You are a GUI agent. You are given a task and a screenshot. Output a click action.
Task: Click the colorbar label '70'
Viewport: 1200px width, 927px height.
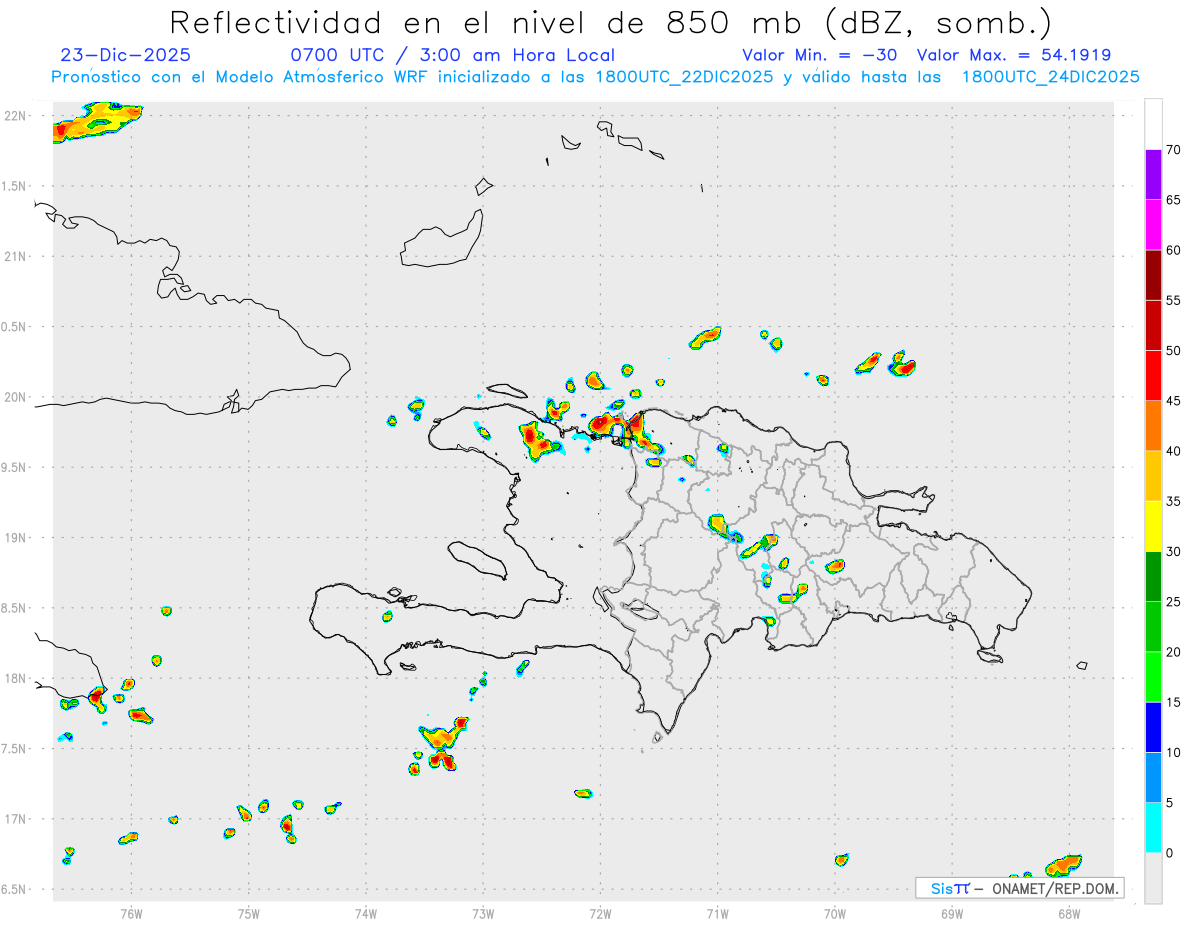pyautogui.click(x=1173, y=150)
